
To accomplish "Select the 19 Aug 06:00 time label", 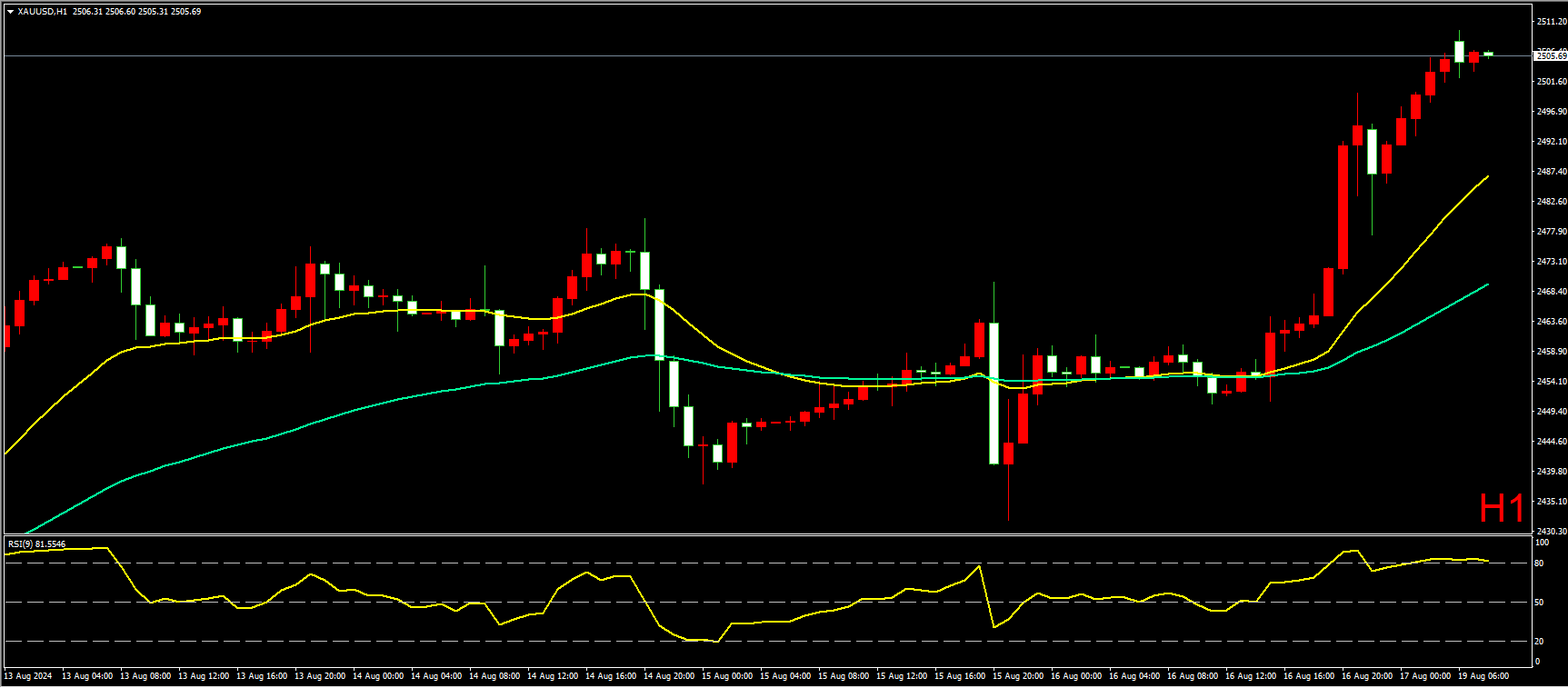I will [1483, 676].
